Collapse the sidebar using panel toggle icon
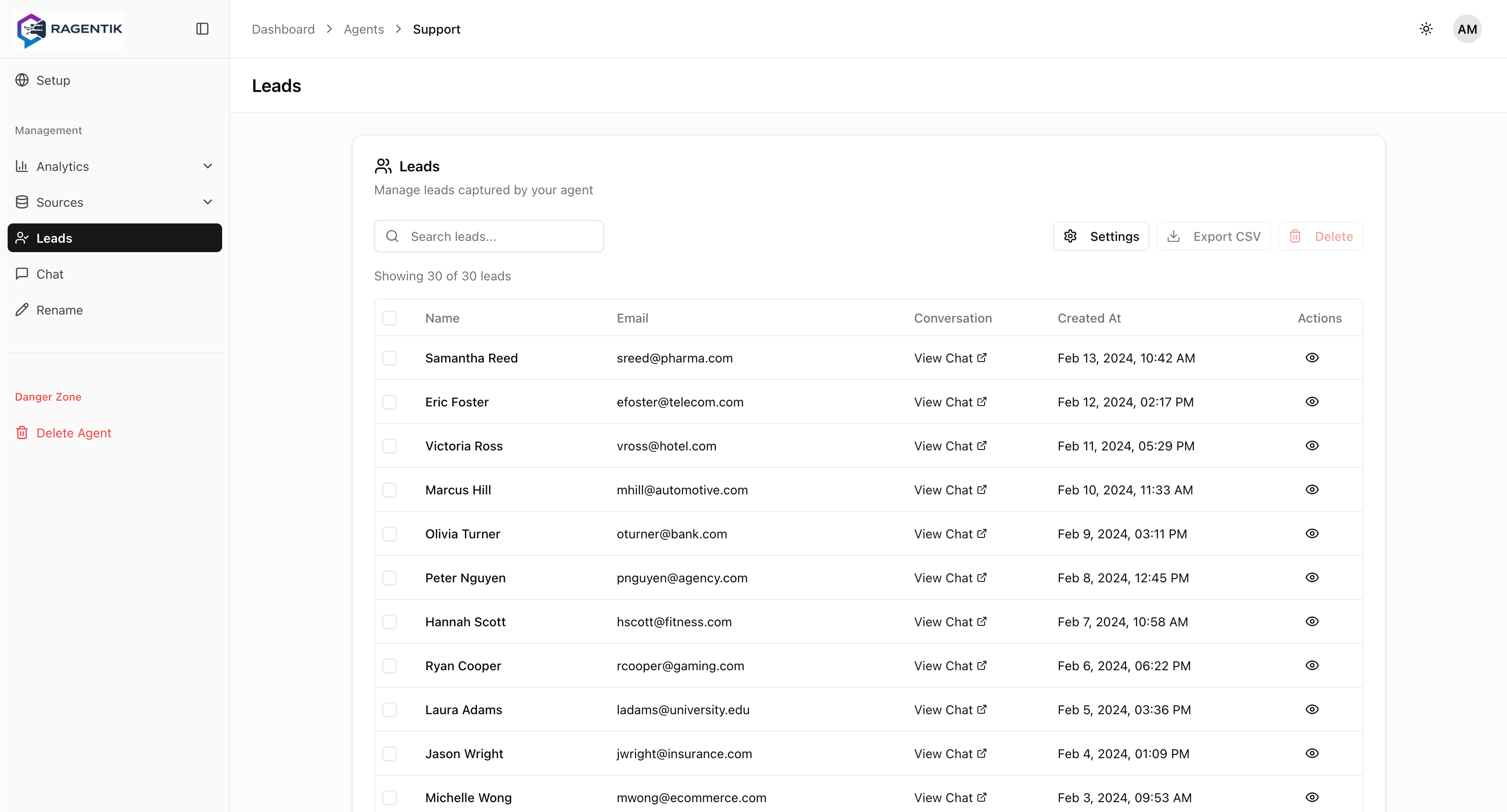The image size is (1507, 812). coord(202,29)
